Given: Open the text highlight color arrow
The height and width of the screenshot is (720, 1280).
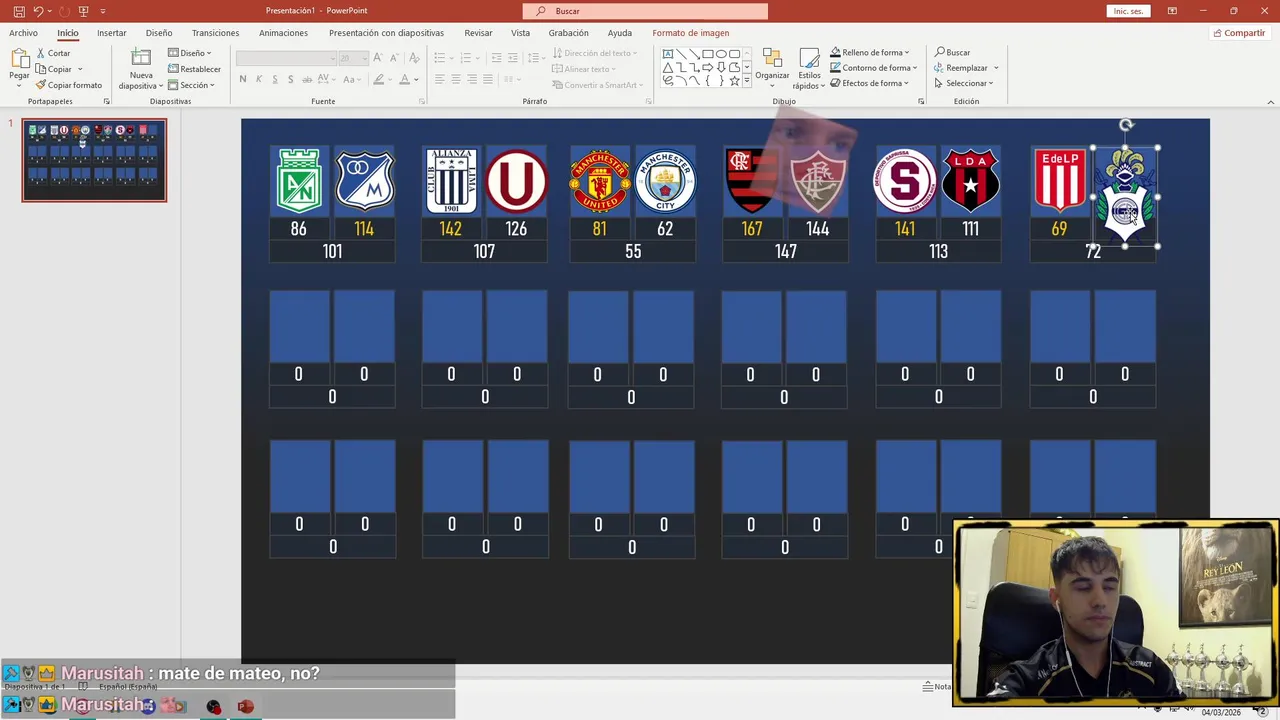Looking at the screenshot, I should pos(391,79).
